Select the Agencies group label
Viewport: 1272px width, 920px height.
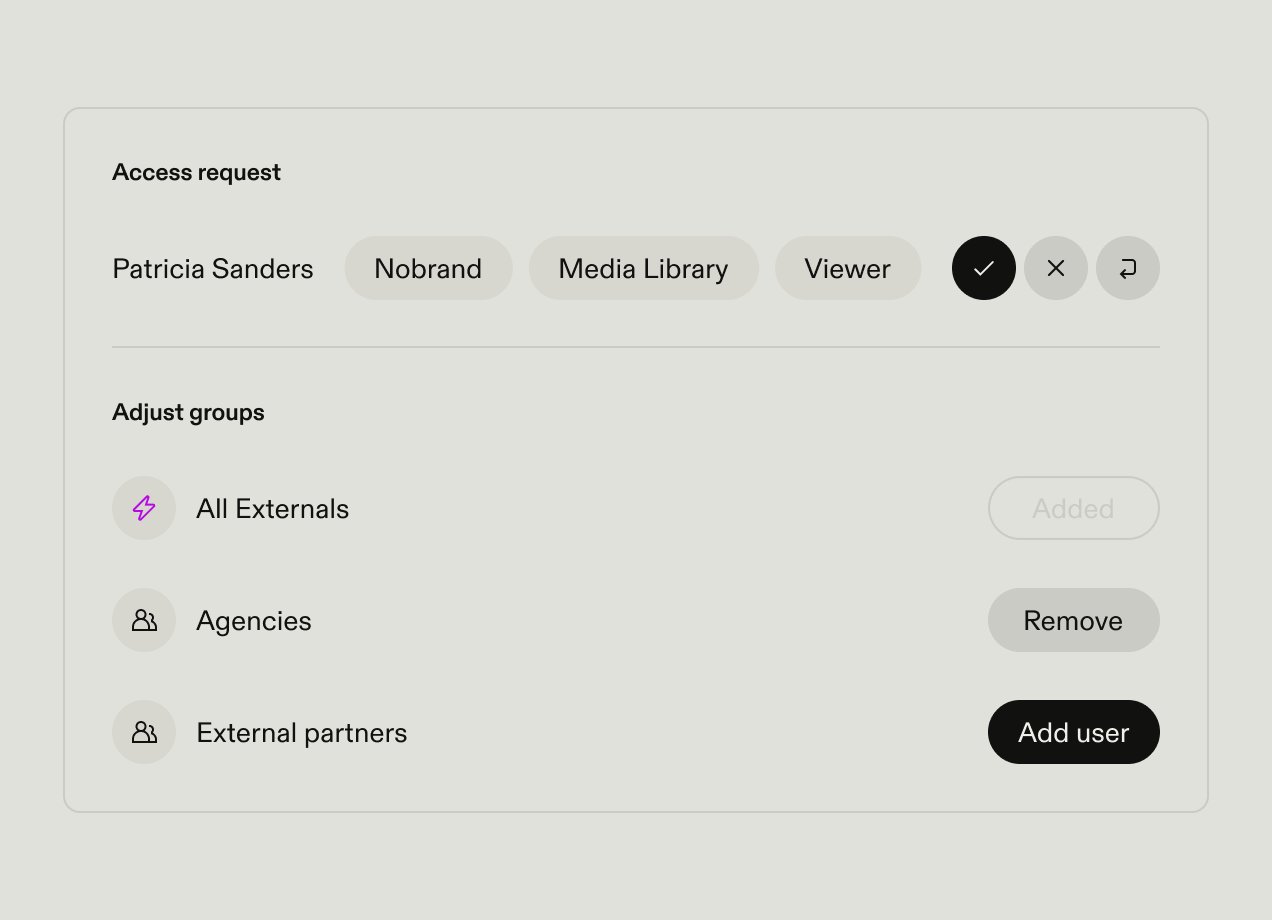click(x=253, y=621)
